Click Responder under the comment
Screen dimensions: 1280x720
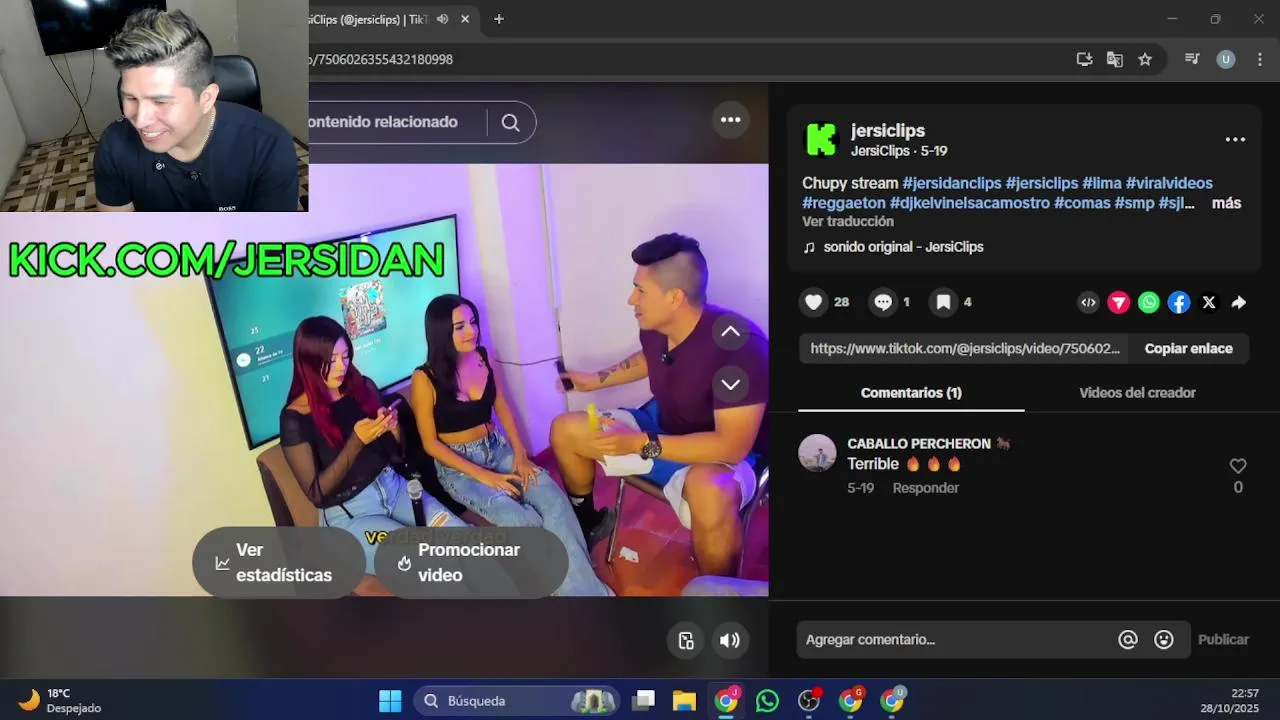[x=926, y=488]
